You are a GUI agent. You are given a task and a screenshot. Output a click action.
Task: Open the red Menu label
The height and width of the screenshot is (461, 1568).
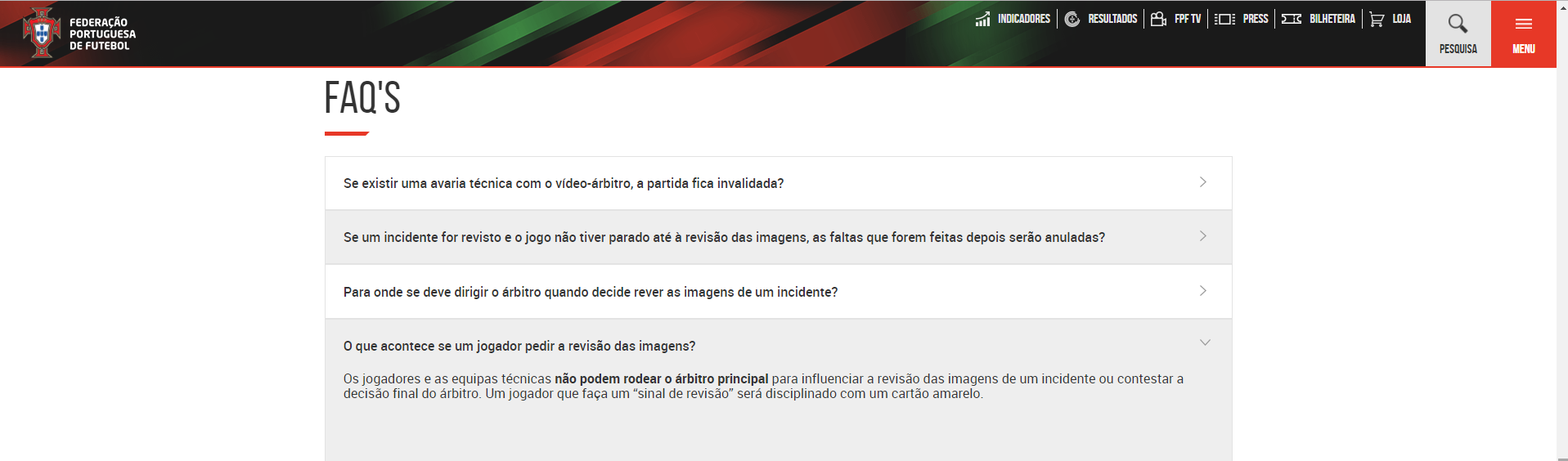1524,49
